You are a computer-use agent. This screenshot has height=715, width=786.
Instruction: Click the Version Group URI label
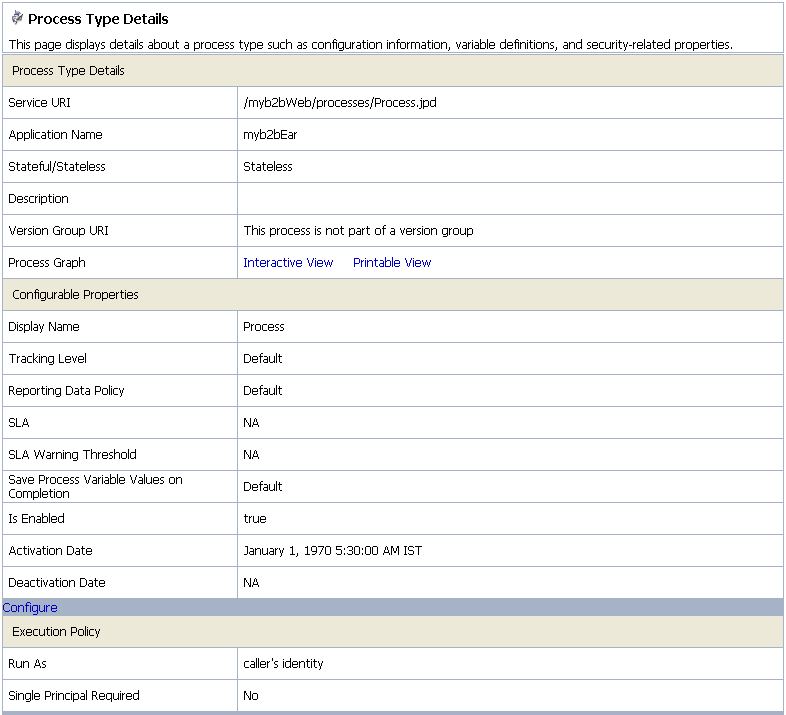pos(58,231)
